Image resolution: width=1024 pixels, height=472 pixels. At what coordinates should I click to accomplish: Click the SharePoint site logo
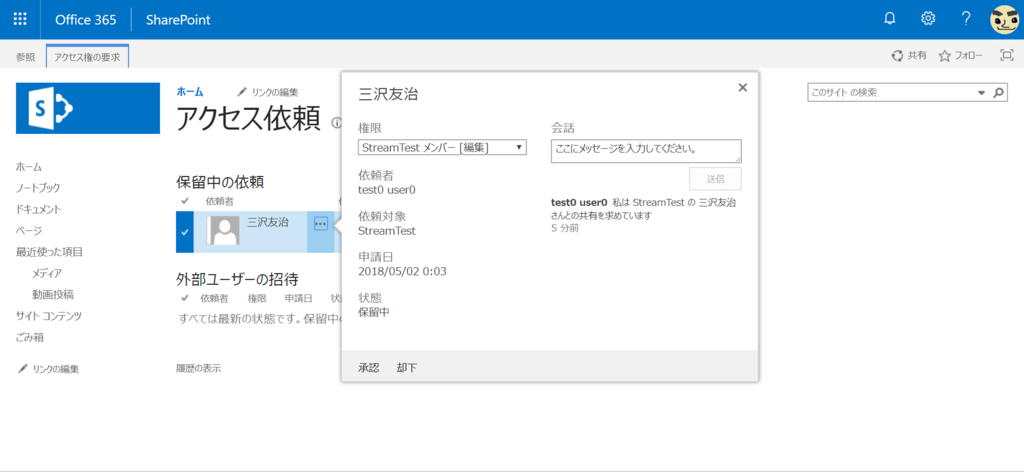(88, 108)
